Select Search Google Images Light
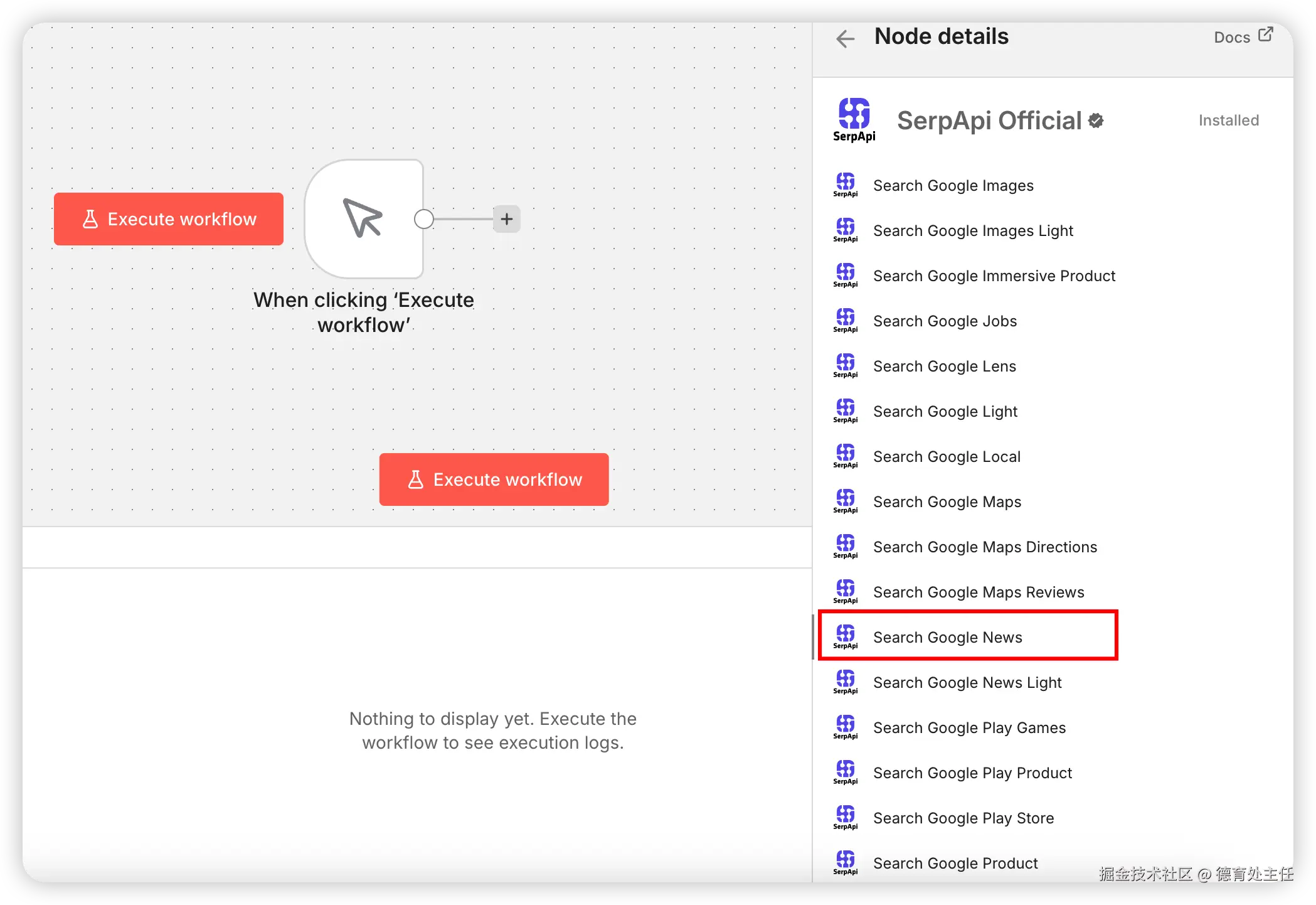Viewport: 1316px width, 905px height. [973, 230]
